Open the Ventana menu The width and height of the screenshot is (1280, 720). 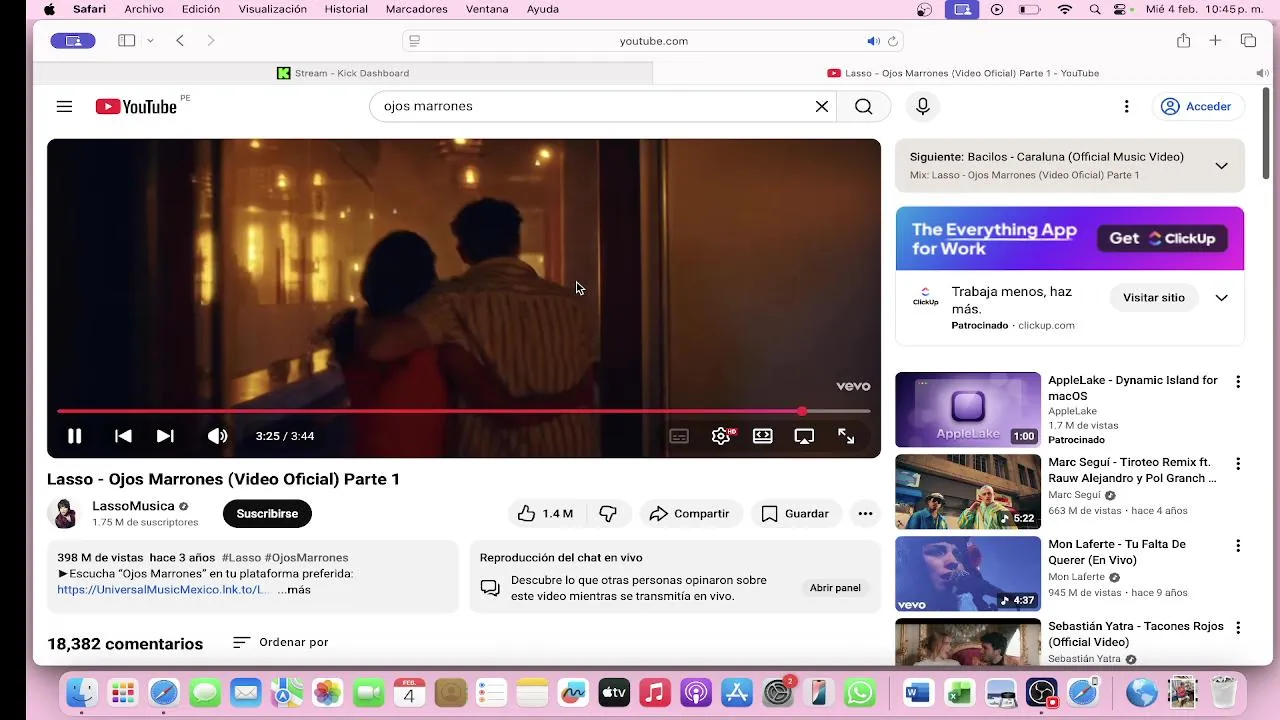(x=485, y=9)
